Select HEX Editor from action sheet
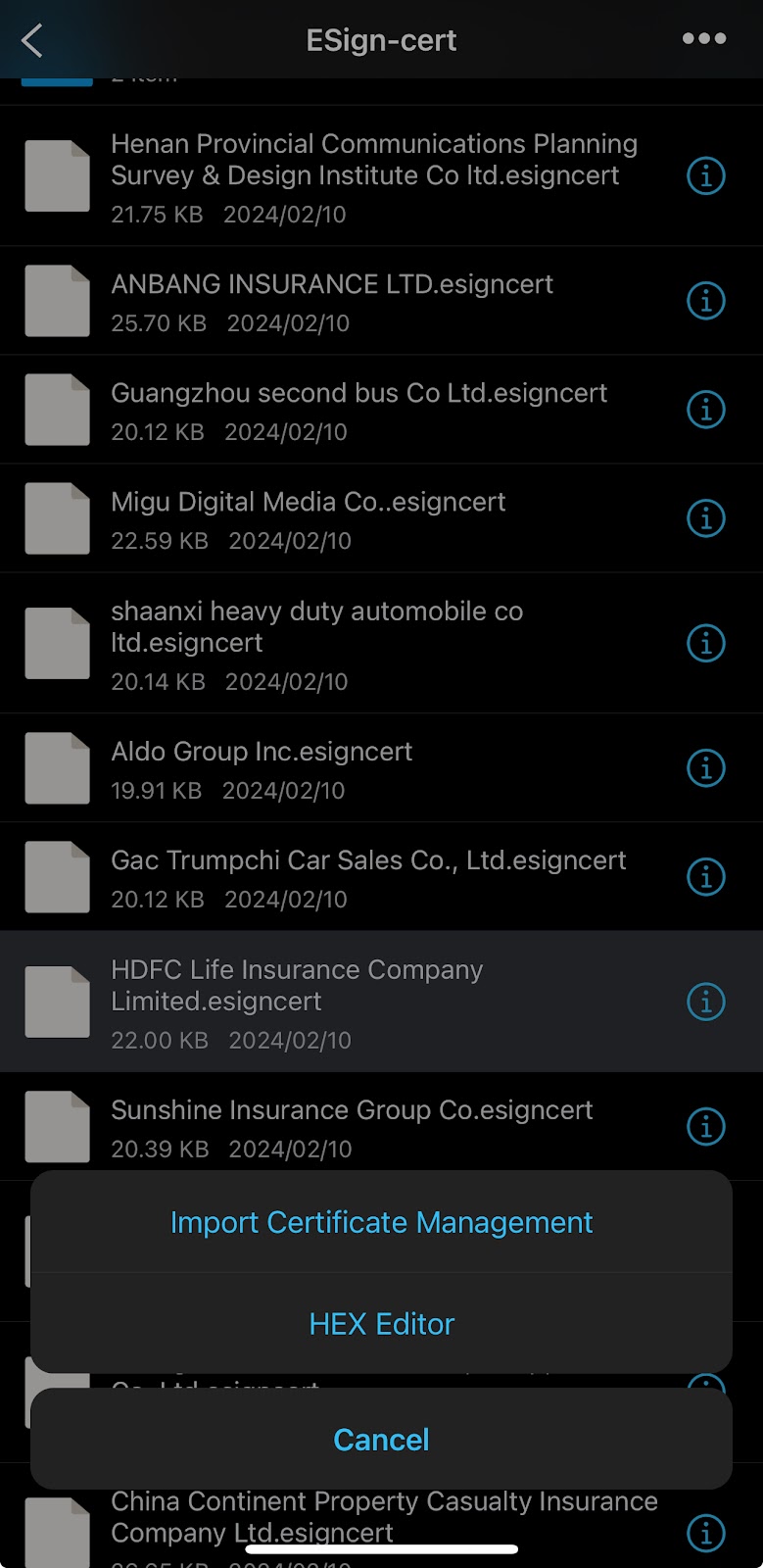Screen dimensions: 763x1568 coord(381,1324)
